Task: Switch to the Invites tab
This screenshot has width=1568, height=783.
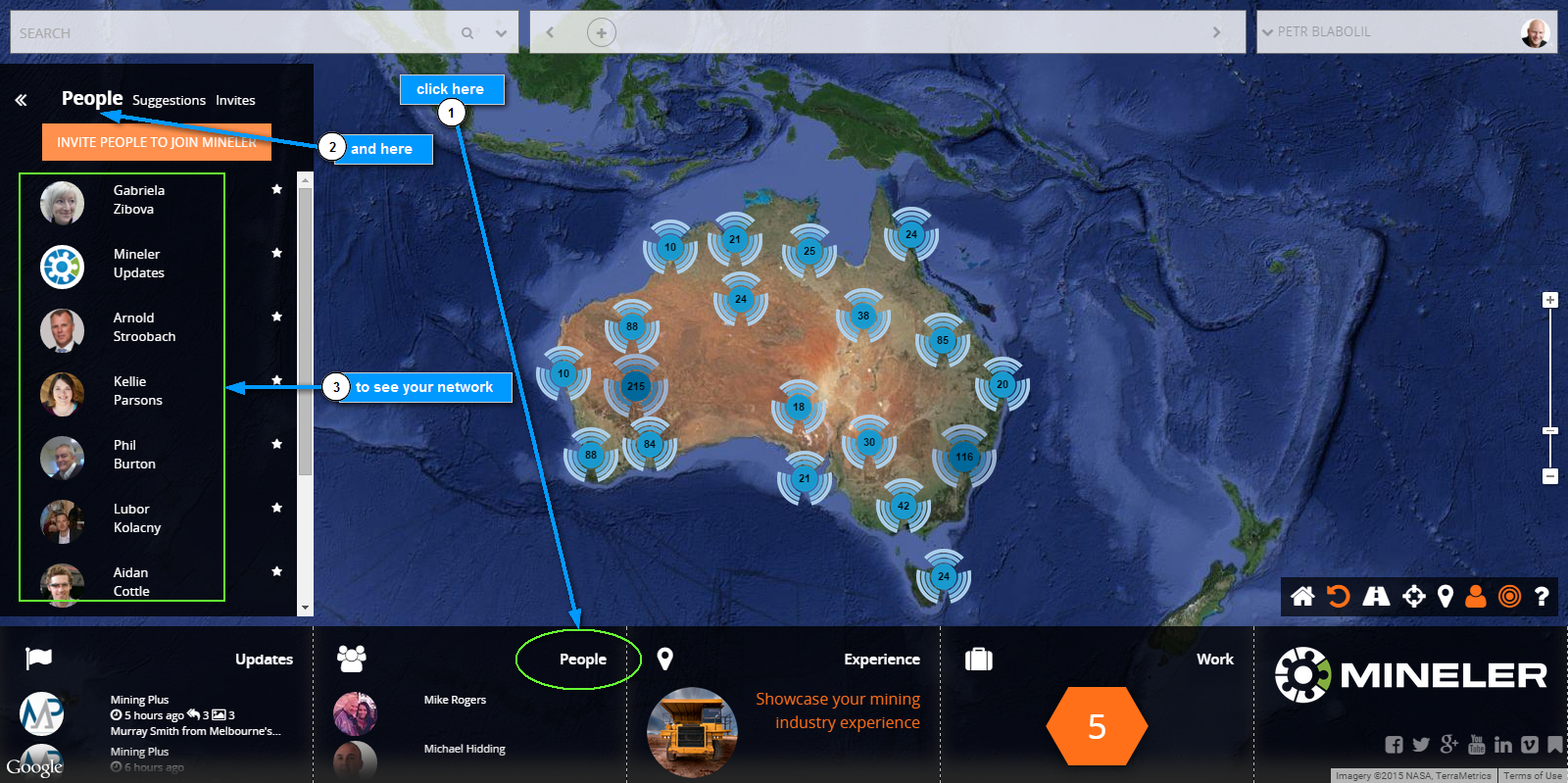Action: pyautogui.click(x=235, y=101)
